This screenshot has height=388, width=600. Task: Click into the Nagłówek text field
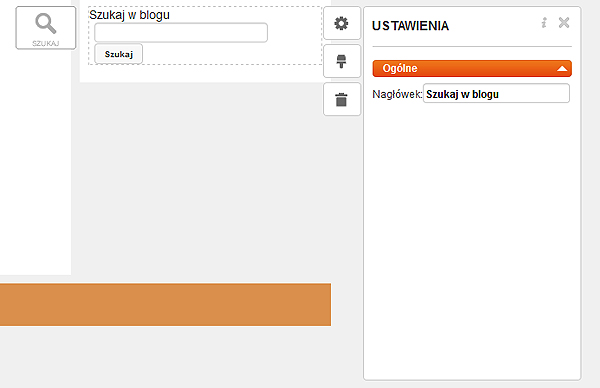[x=496, y=94]
